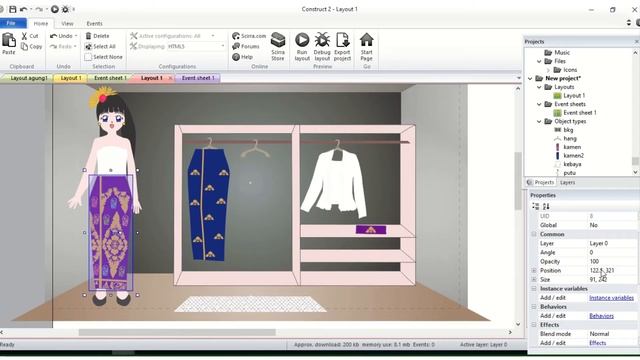Image resolution: width=640 pixels, height=360 pixels.
Task: Open the Help icon
Action: (236, 57)
